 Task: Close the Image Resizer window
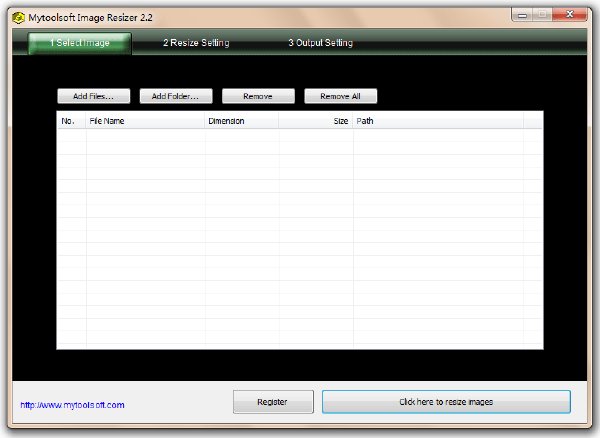[x=569, y=15]
